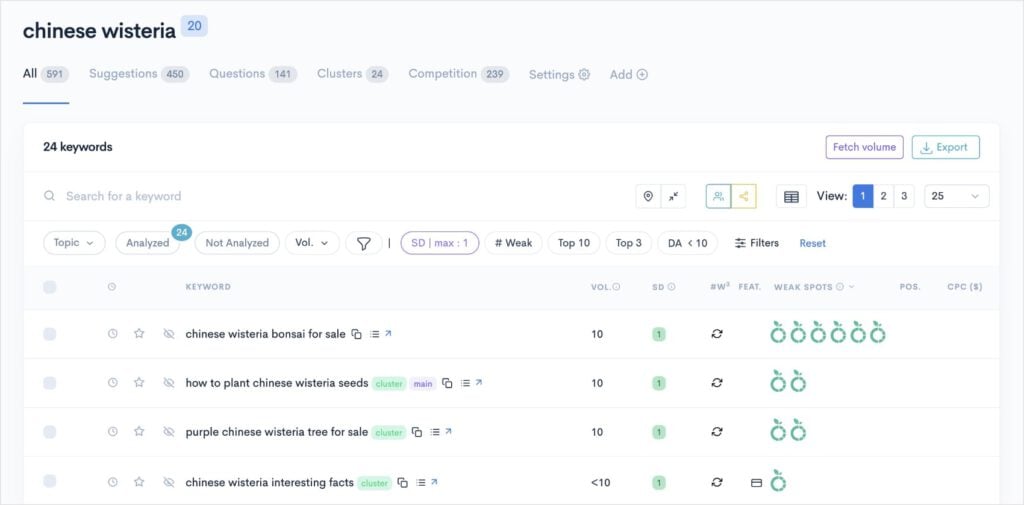The height and width of the screenshot is (505, 1024).
Task: Click the Reset filters link
Action: (812, 243)
